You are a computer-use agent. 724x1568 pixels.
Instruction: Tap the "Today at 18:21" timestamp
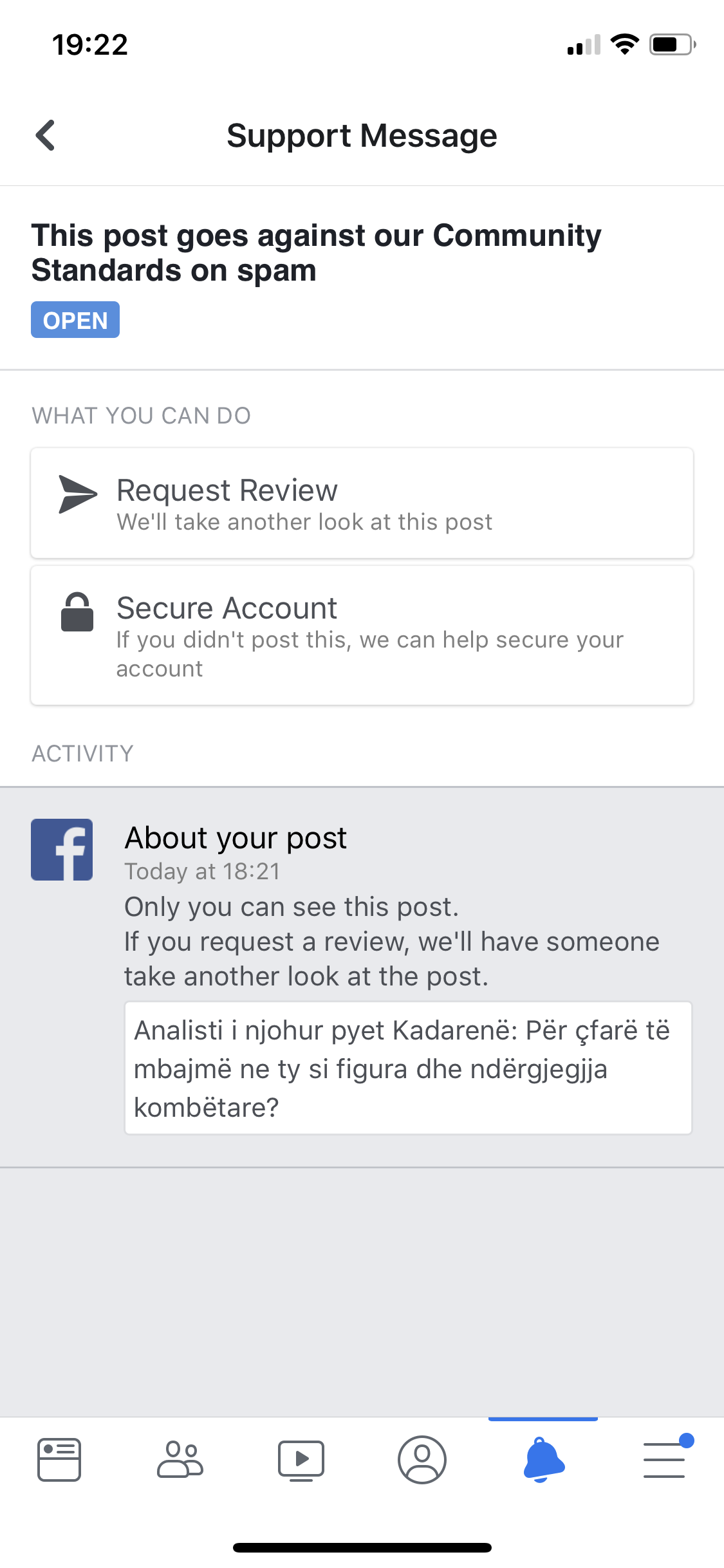point(202,872)
